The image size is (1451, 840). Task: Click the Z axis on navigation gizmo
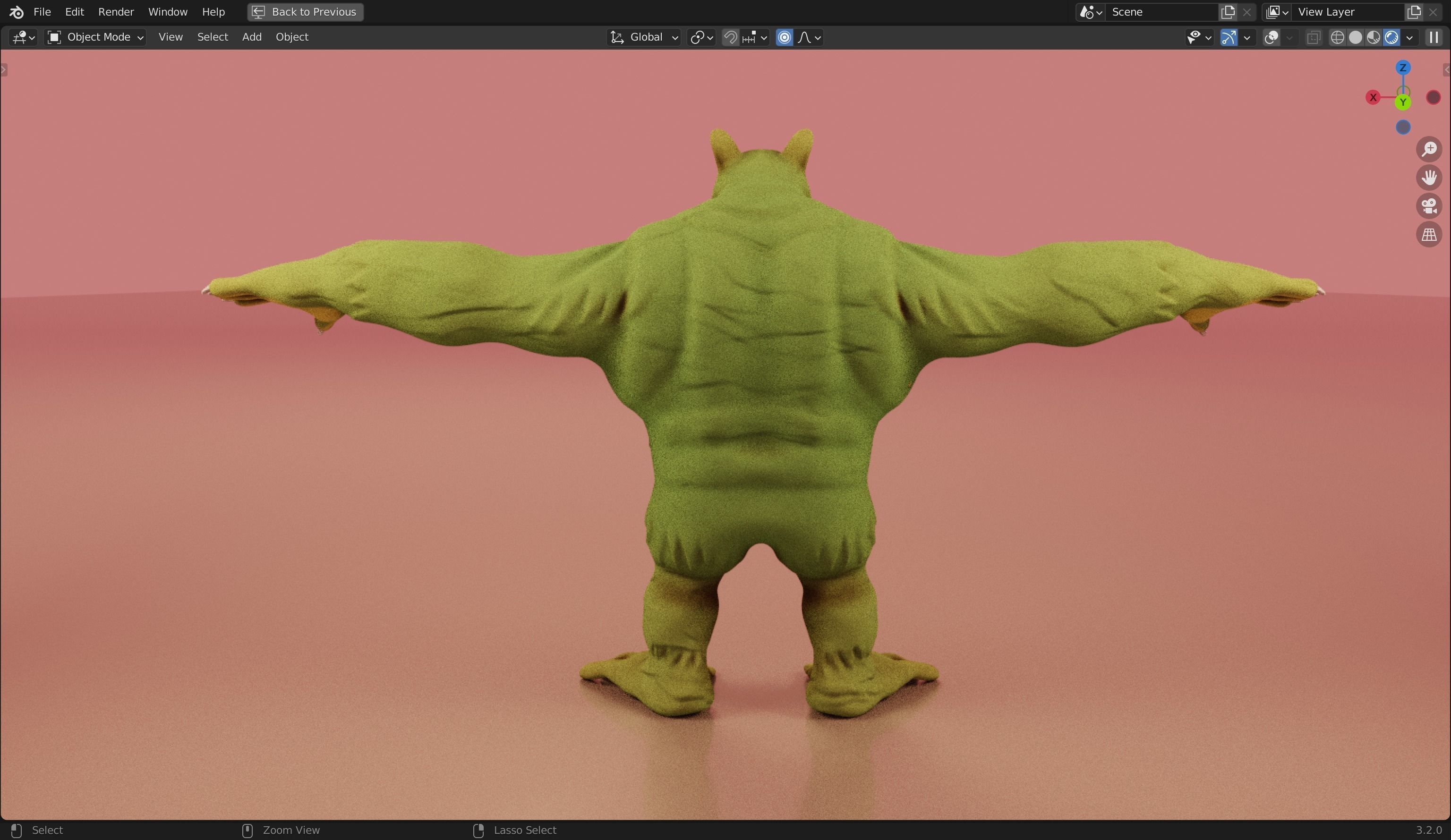(1403, 68)
